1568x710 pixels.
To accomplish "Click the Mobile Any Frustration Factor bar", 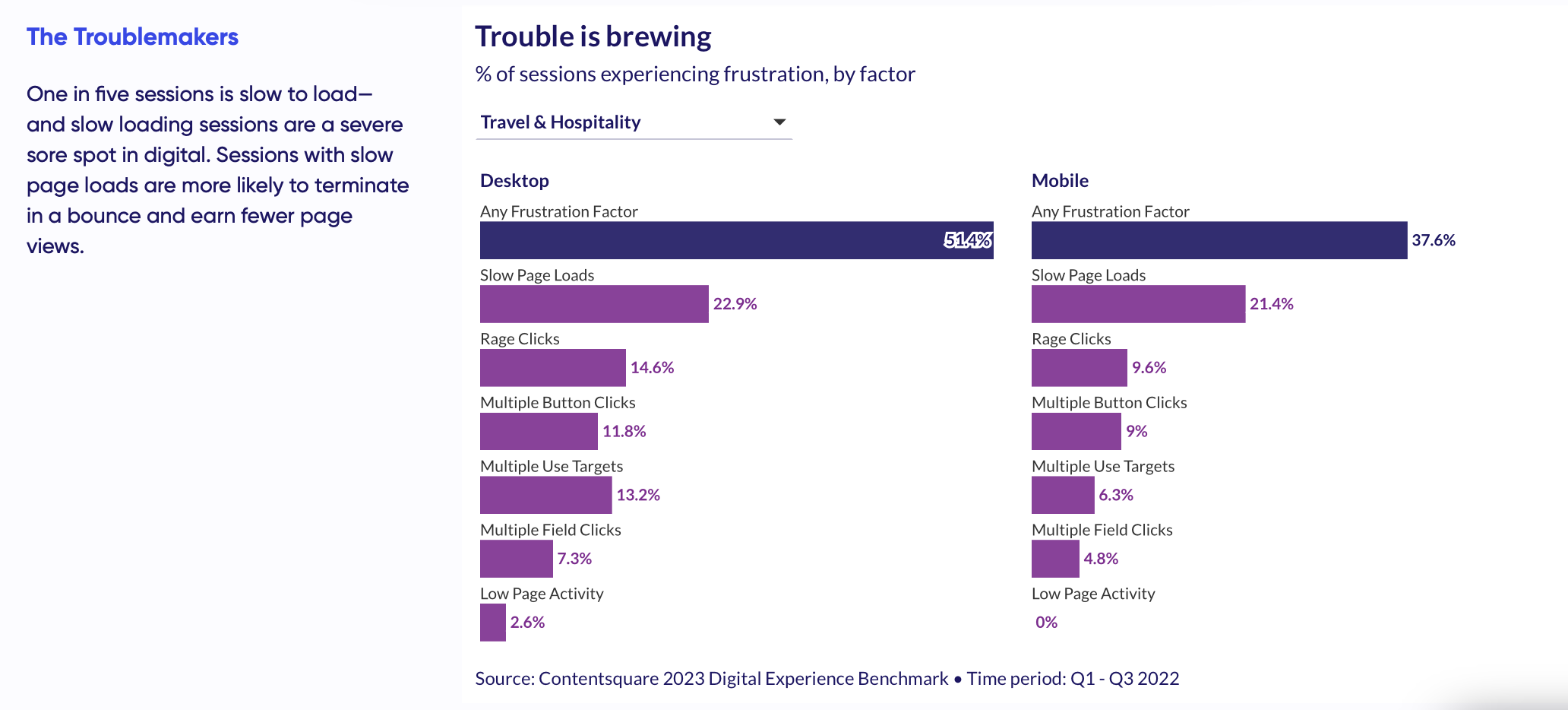I will [x=1219, y=240].
